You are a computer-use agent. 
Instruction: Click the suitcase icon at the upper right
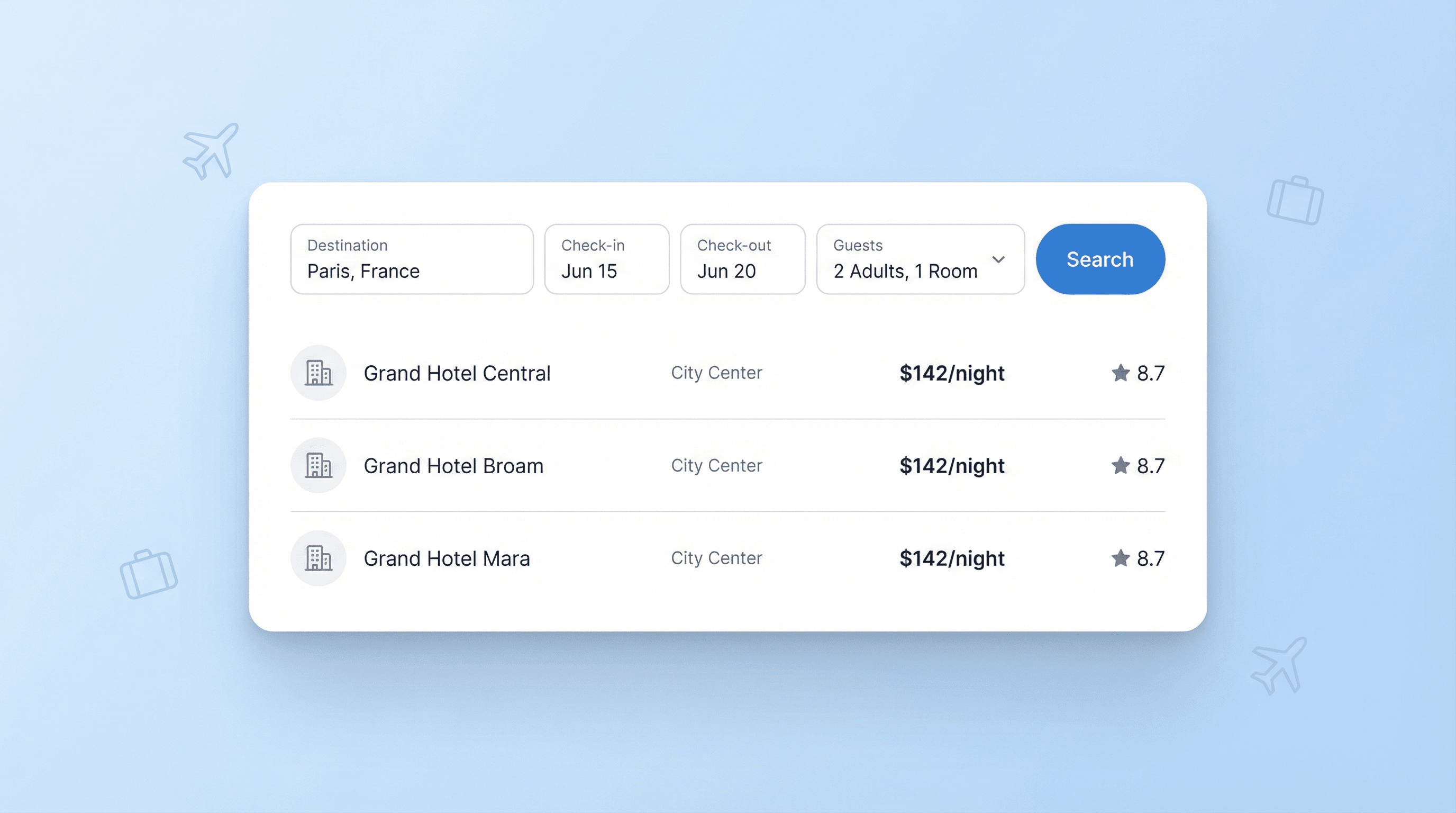[1295, 201]
